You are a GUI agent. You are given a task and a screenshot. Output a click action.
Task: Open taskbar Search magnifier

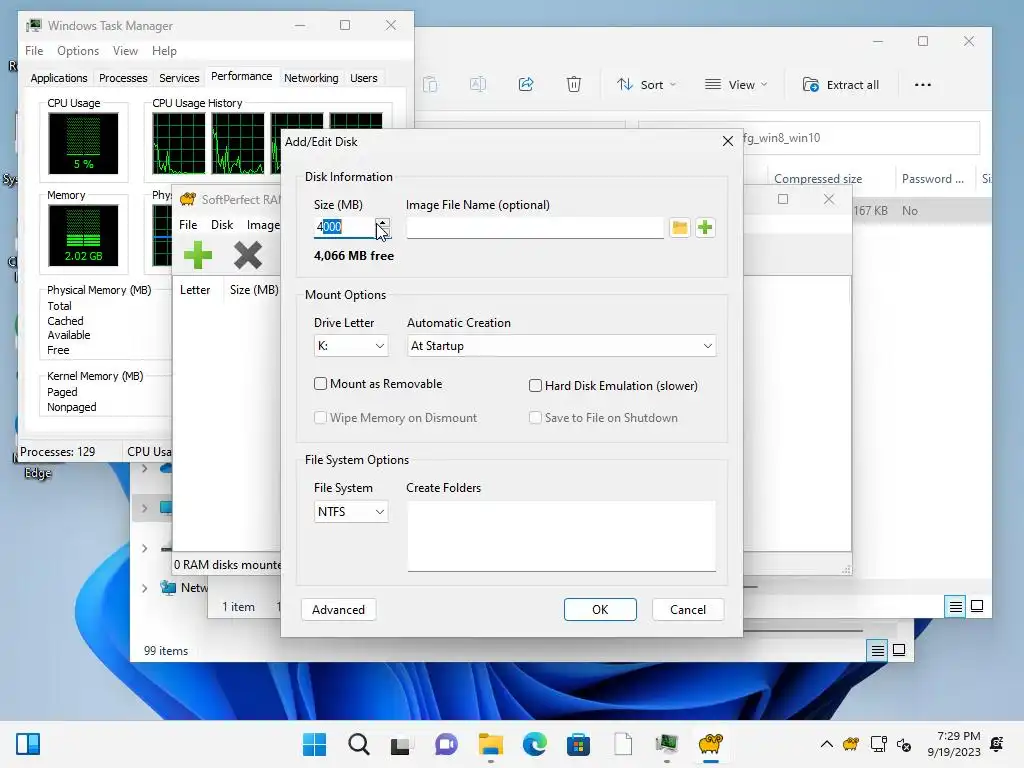(x=359, y=744)
